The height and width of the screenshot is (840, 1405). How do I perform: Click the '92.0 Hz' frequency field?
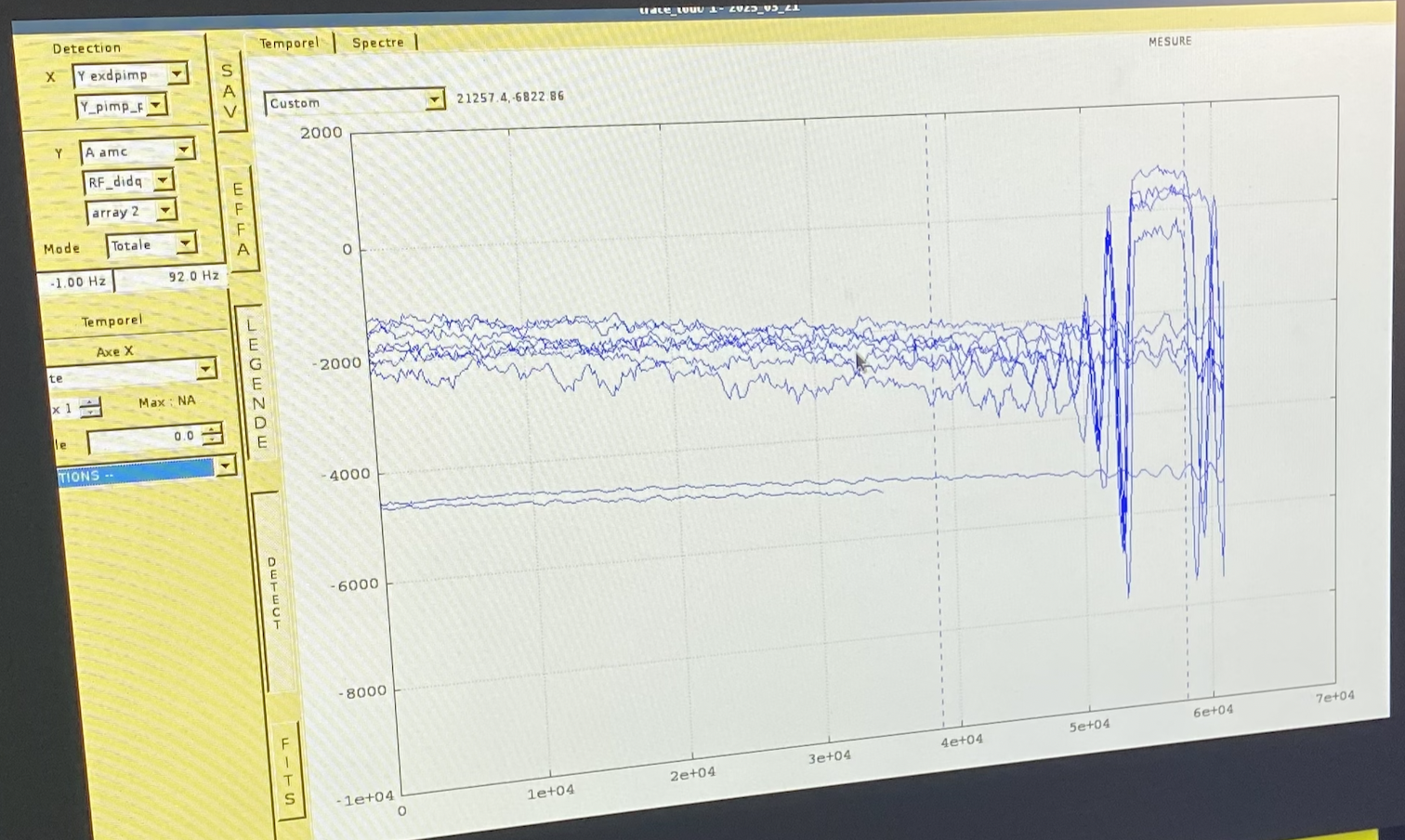click(x=172, y=277)
